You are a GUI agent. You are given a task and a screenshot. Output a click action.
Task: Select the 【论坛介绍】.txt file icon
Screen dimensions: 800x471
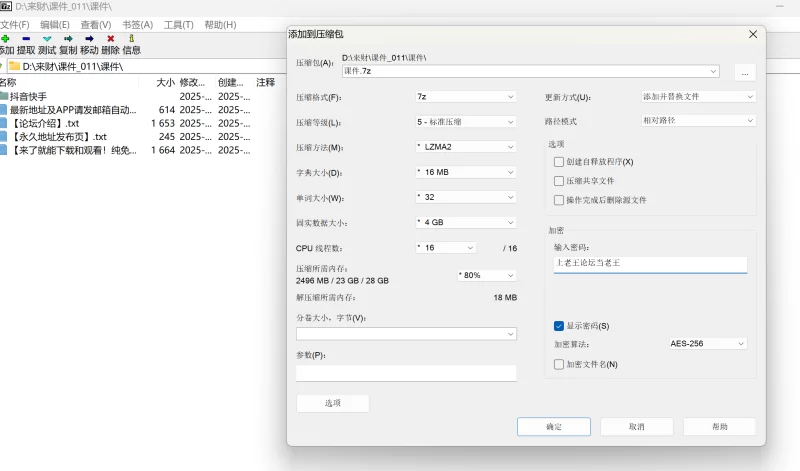(x=4, y=123)
